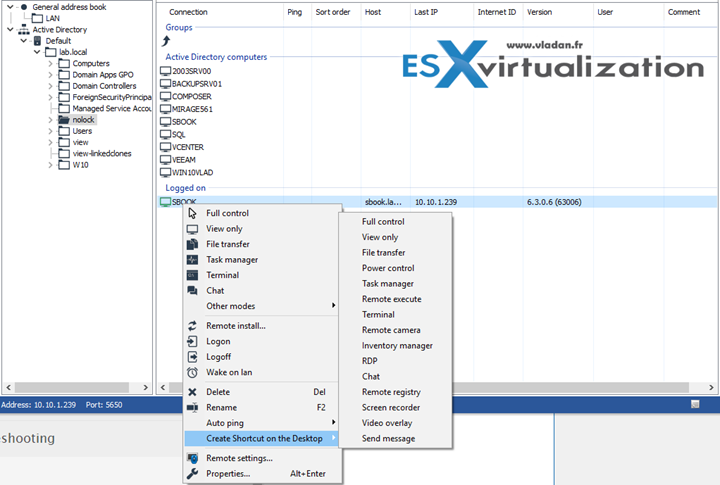Select Remote execute in the submenu

tap(391, 299)
